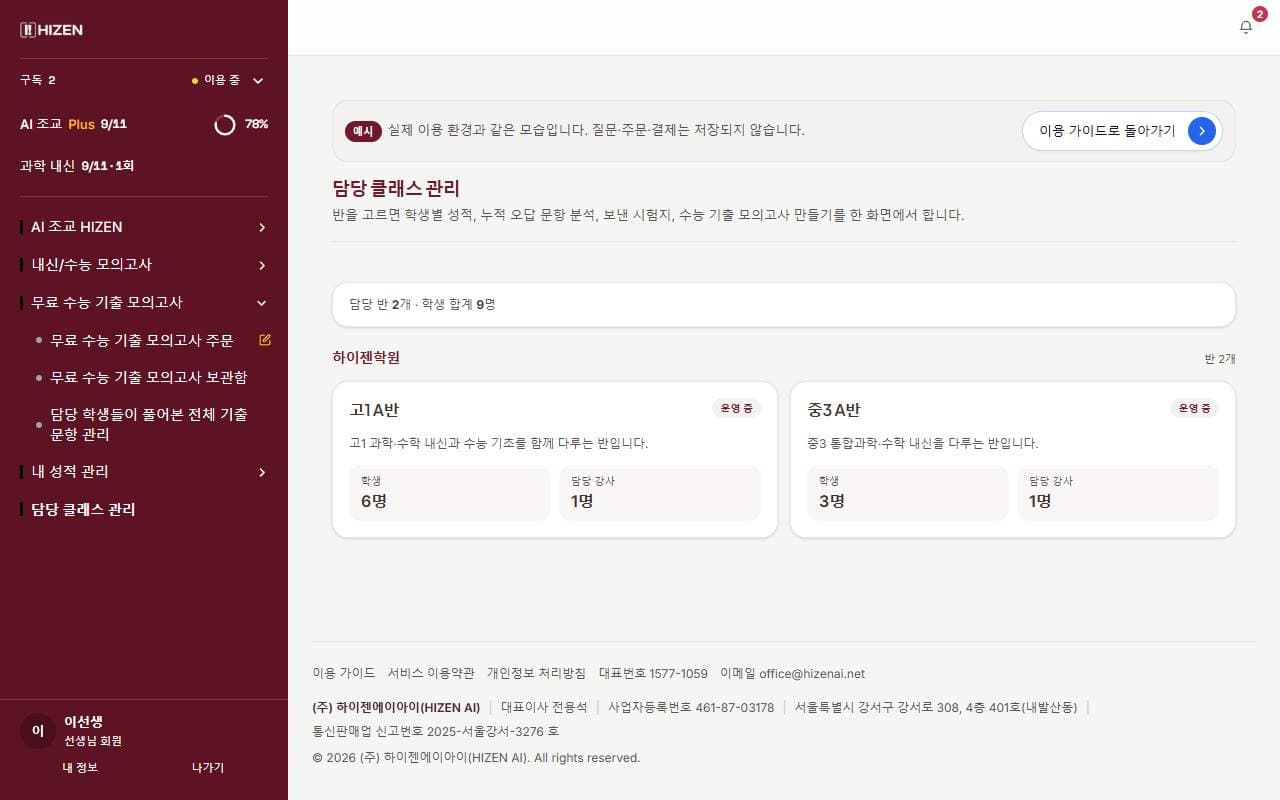Click the 대표번호 1577-1059 text

pyautogui.click(x=653, y=674)
